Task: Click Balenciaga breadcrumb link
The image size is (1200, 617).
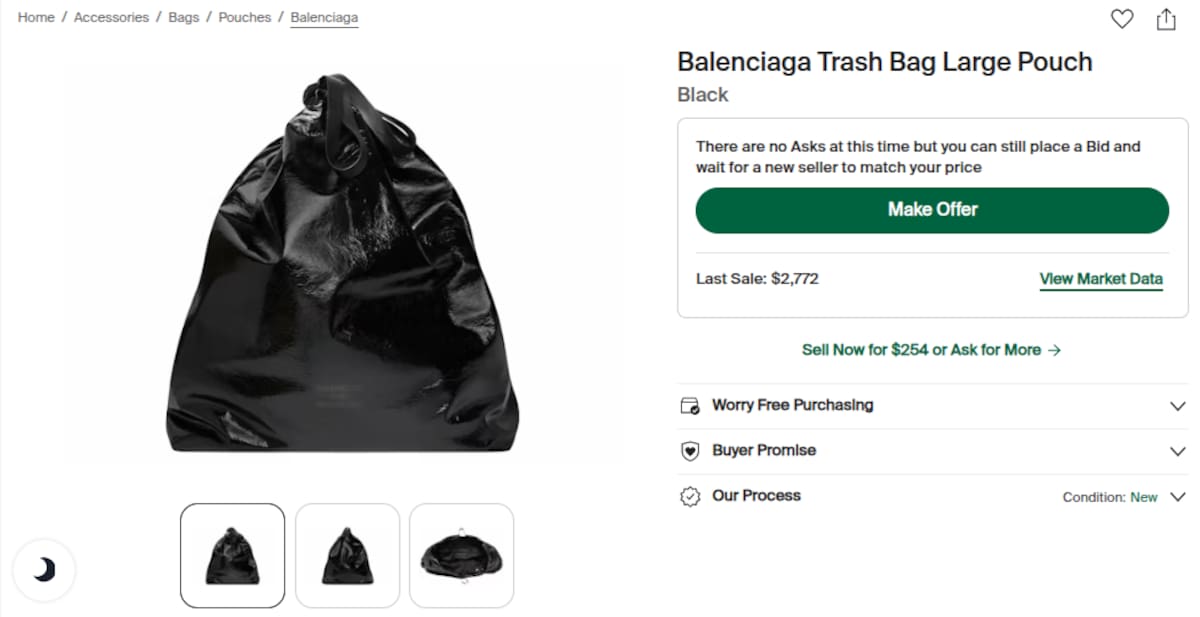Action: coord(324,17)
